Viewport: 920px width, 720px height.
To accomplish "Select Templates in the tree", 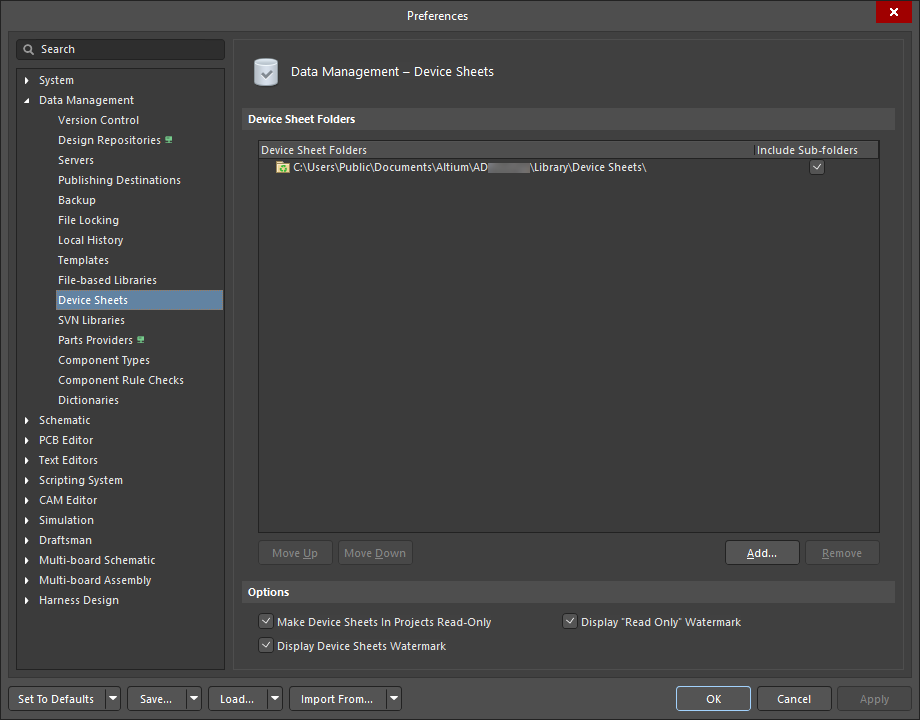I will (x=83, y=260).
